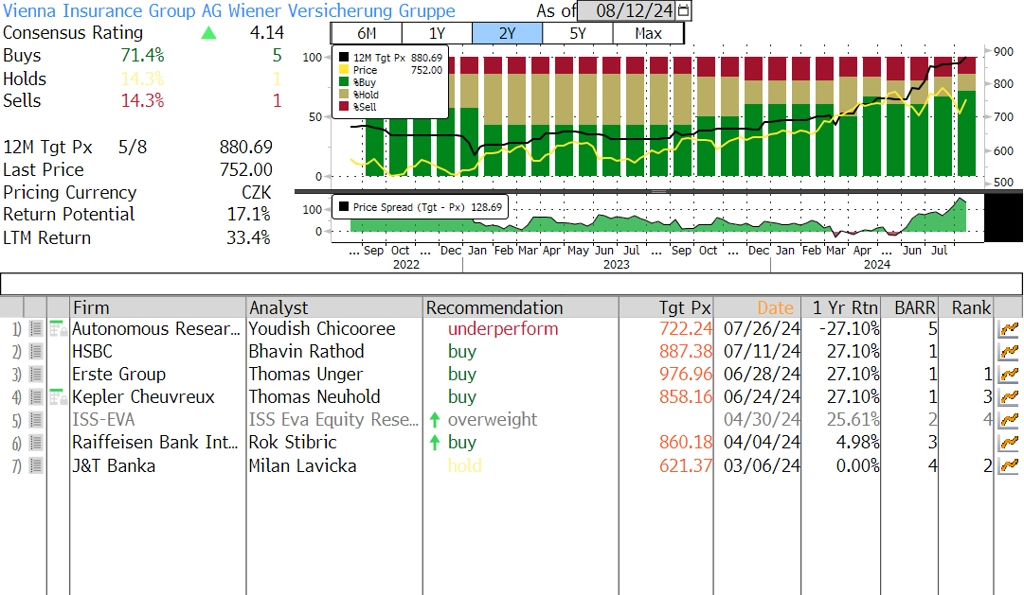Click list icon in Raiffeisen Bank row
The height and width of the screenshot is (595, 1024).
coord(36,443)
